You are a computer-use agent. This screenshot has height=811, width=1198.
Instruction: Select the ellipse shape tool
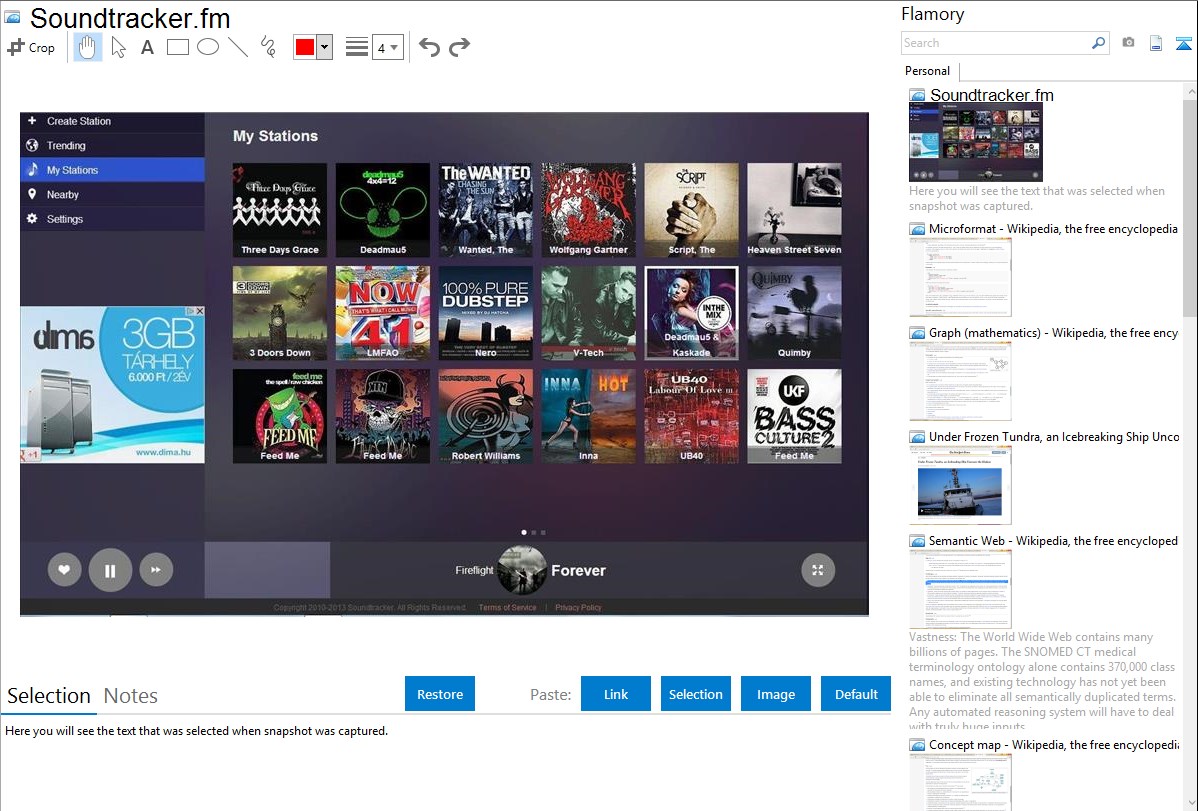tap(208, 47)
